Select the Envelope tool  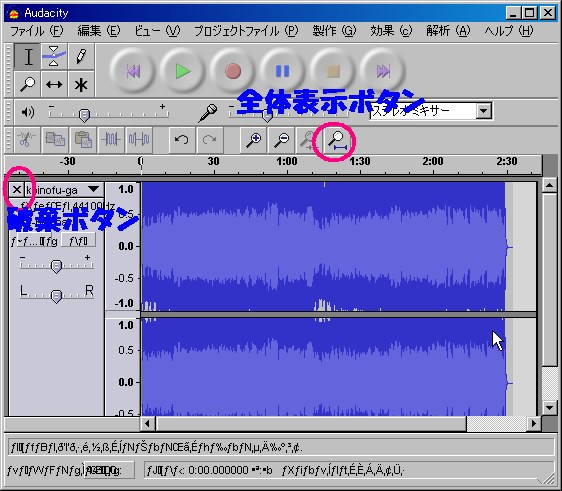tap(54, 57)
